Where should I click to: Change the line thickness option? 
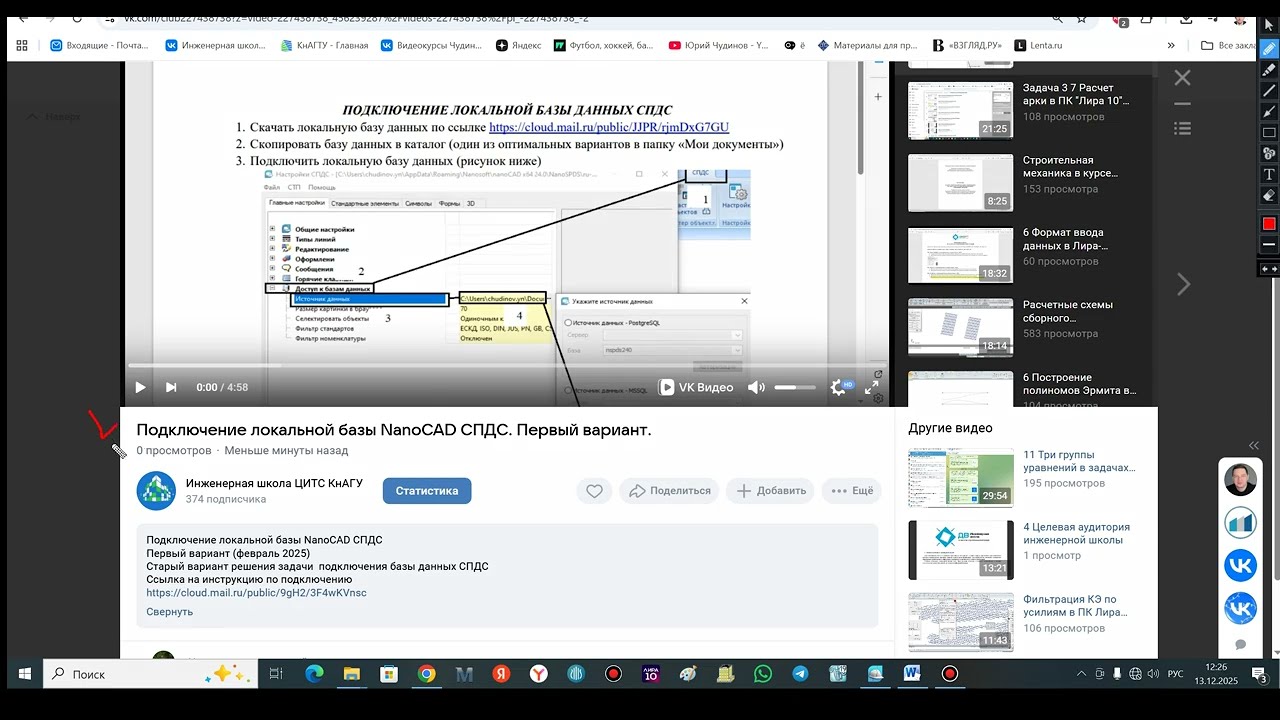[x=1269, y=245]
